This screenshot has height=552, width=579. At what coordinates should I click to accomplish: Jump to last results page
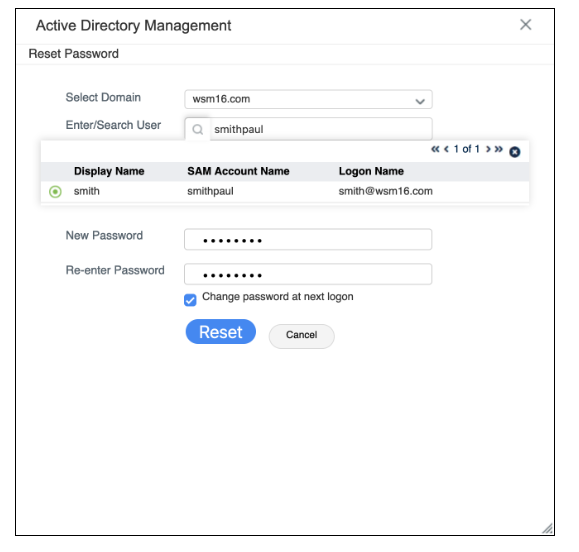pos(499,149)
